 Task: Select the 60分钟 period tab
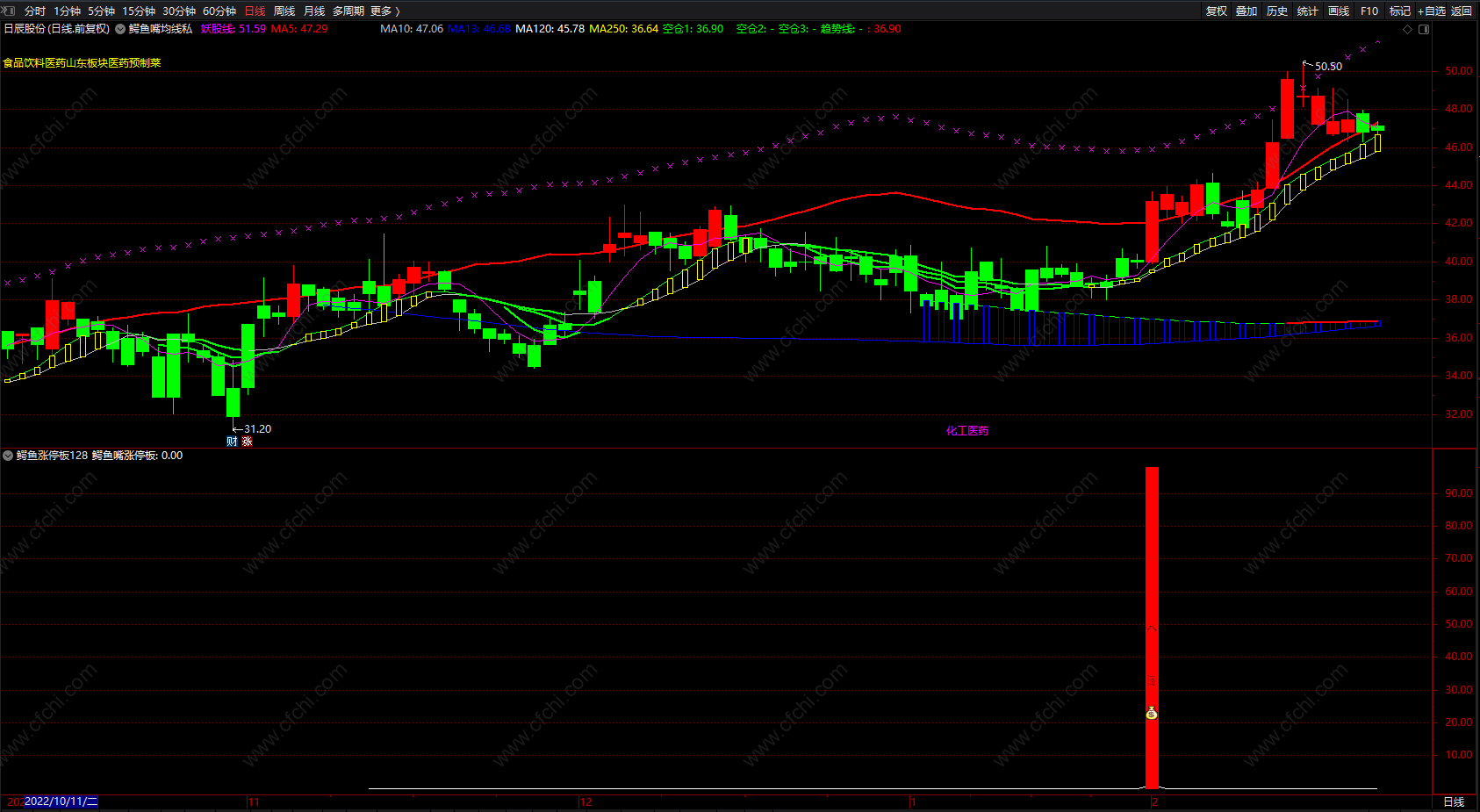pos(219,11)
